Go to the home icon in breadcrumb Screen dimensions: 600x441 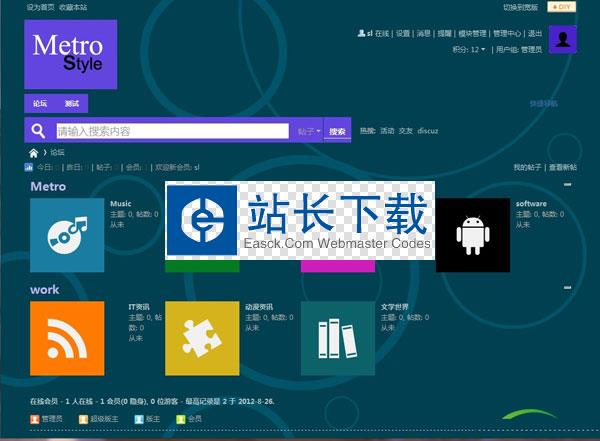coord(33,153)
